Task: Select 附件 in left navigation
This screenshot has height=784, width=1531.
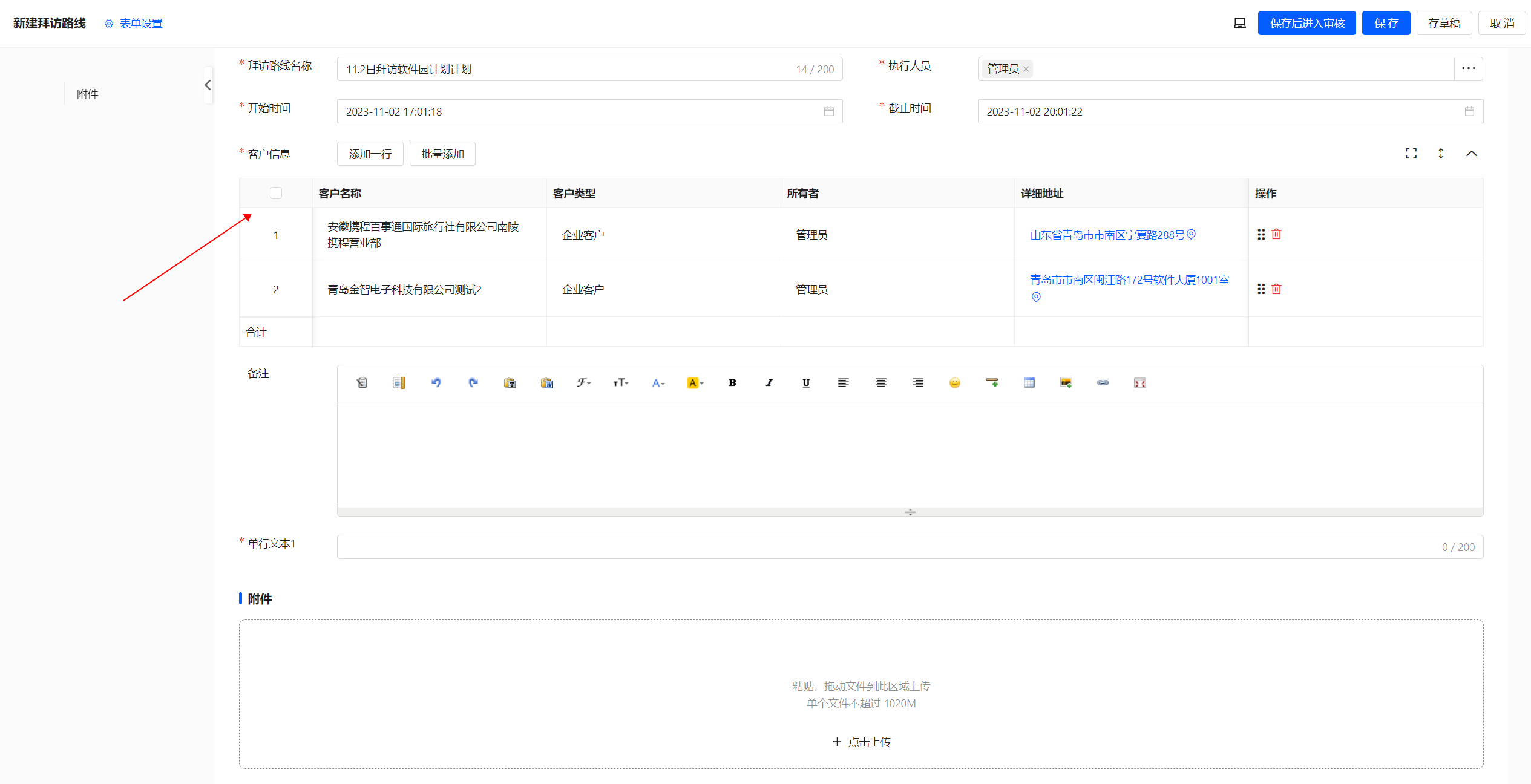Action: coord(88,94)
